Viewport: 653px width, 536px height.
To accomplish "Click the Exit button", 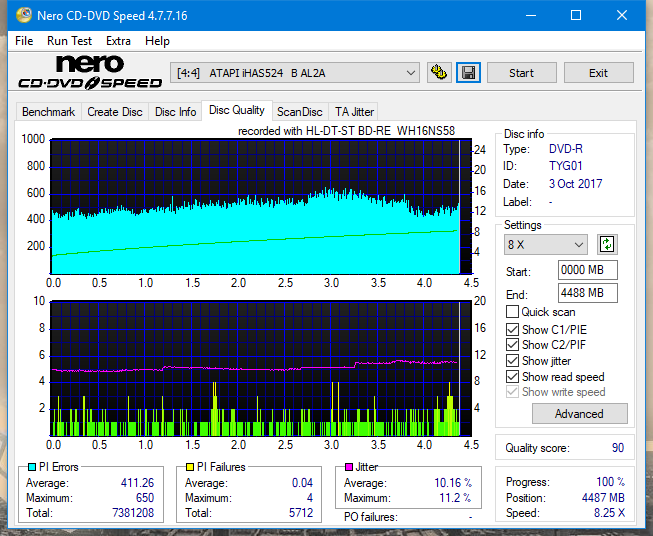I will [598, 73].
